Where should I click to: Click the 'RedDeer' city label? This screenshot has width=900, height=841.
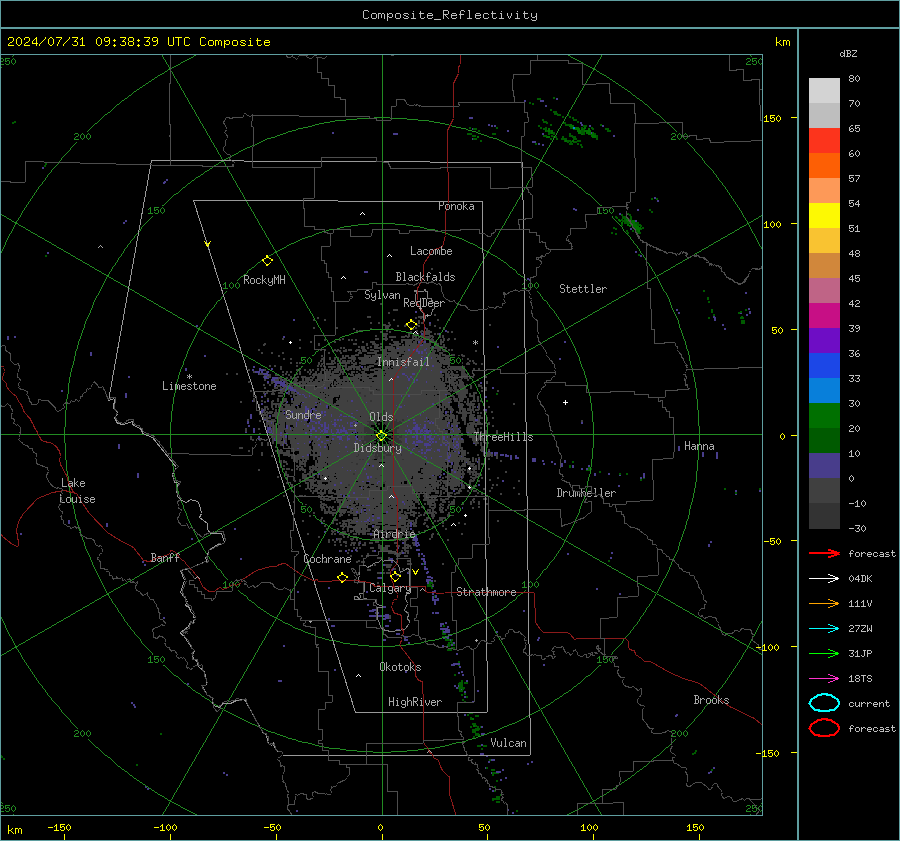(424, 303)
